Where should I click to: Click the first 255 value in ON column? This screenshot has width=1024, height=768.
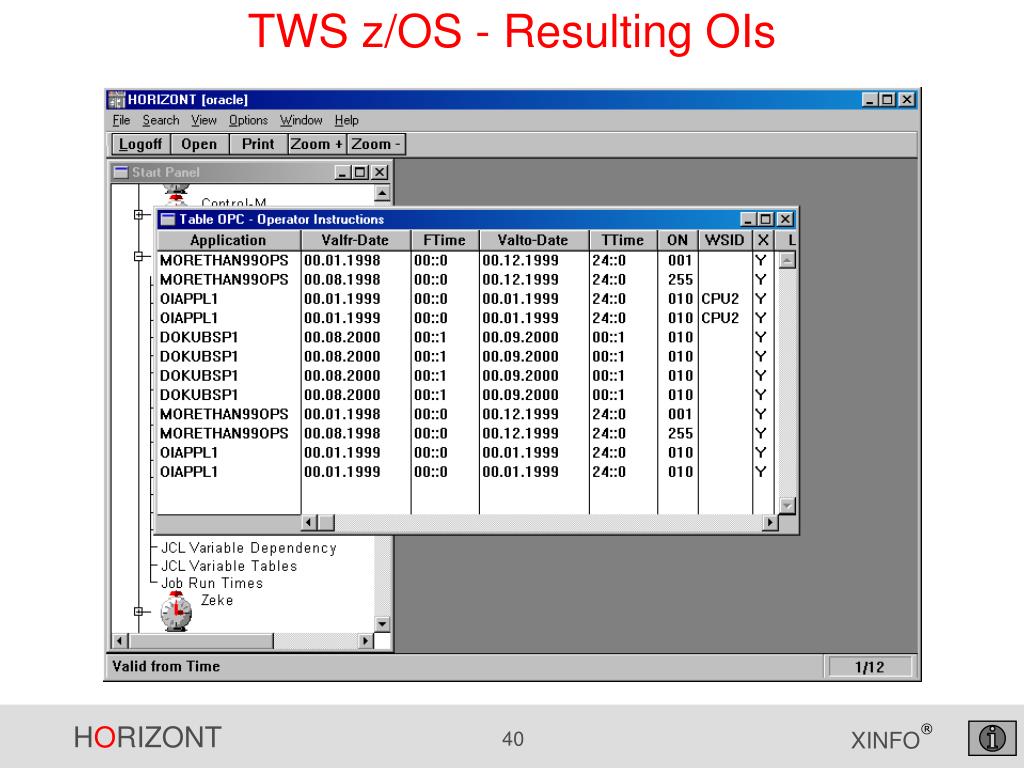click(x=680, y=280)
